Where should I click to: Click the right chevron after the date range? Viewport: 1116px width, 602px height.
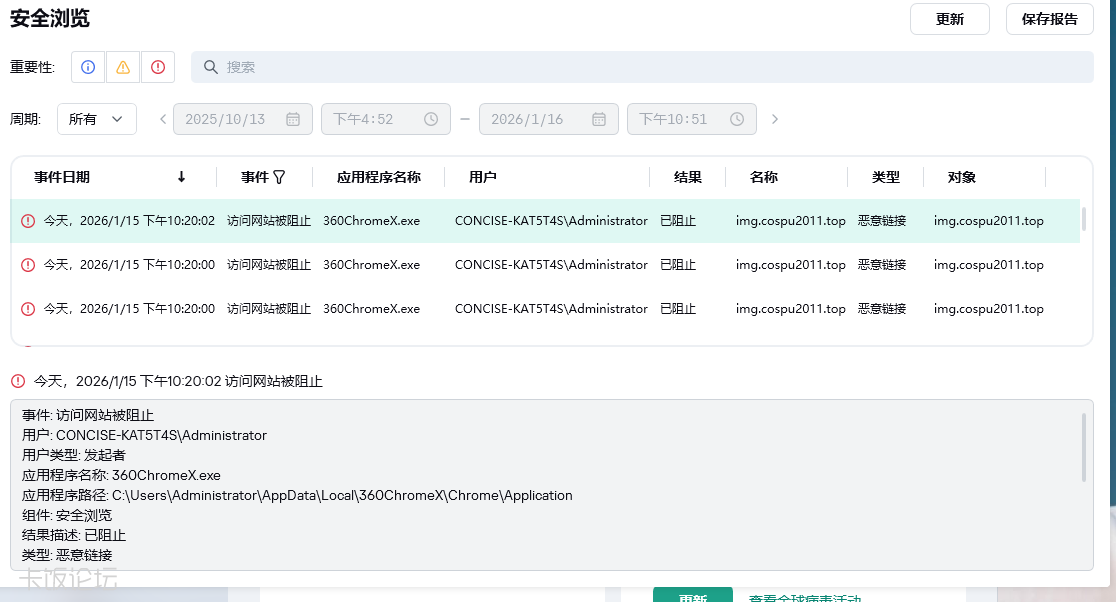click(775, 118)
